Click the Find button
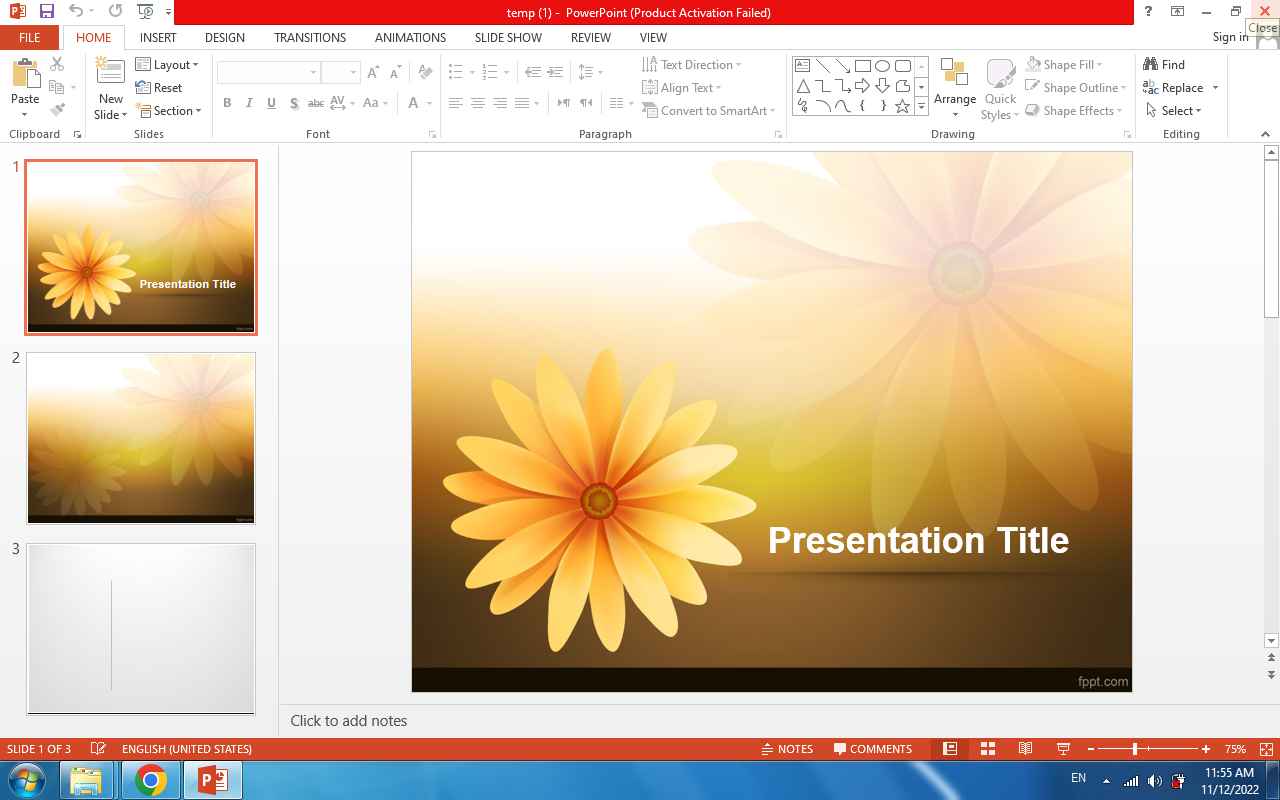 [x=1165, y=65]
